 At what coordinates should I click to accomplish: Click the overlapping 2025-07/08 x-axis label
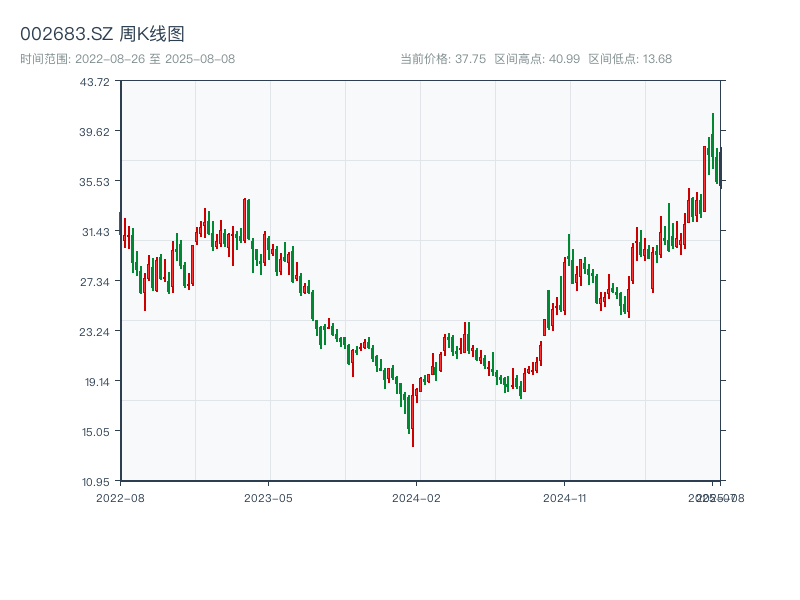[x=714, y=497]
